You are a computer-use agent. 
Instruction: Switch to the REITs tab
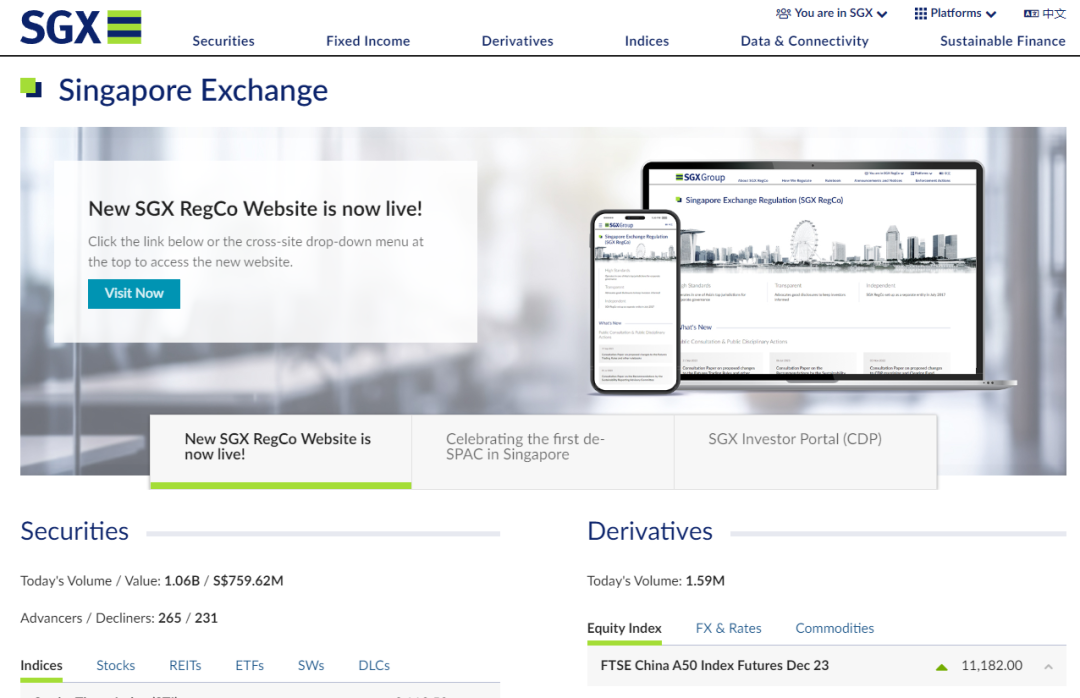pyautogui.click(x=185, y=666)
